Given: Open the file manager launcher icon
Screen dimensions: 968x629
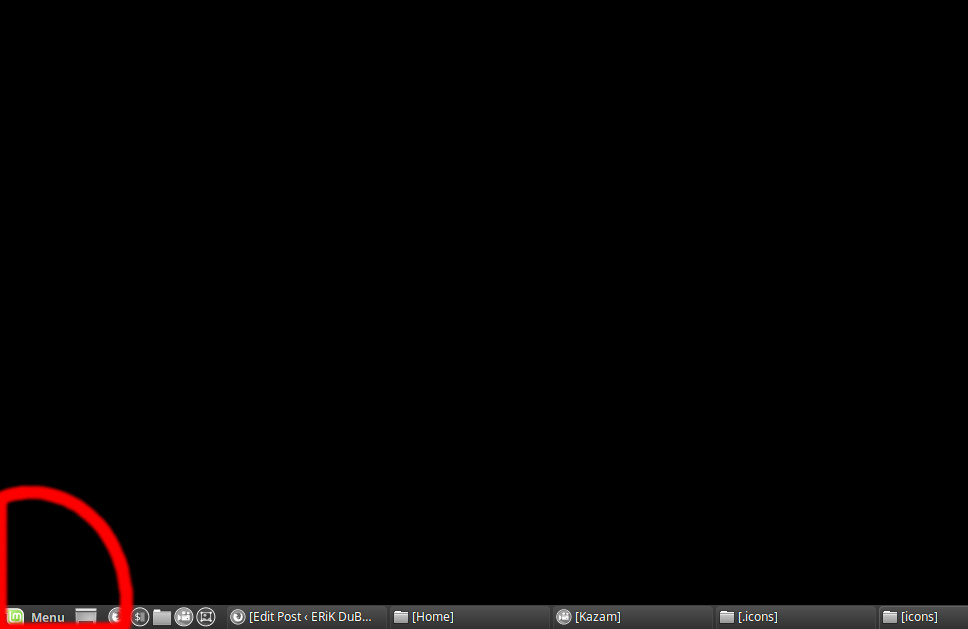Looking at the screenshot, I should tap(162, 616).
